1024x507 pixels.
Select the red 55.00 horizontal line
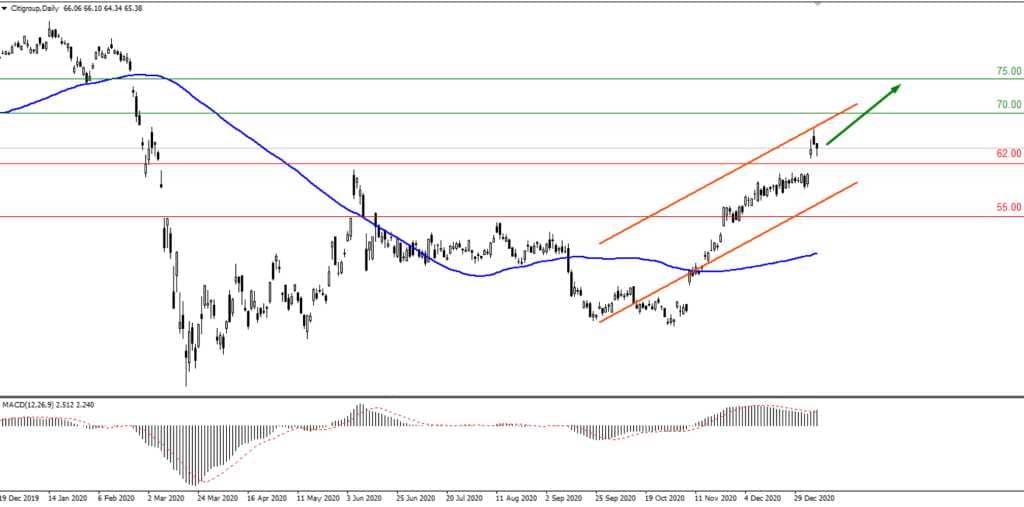click(500, 216)
